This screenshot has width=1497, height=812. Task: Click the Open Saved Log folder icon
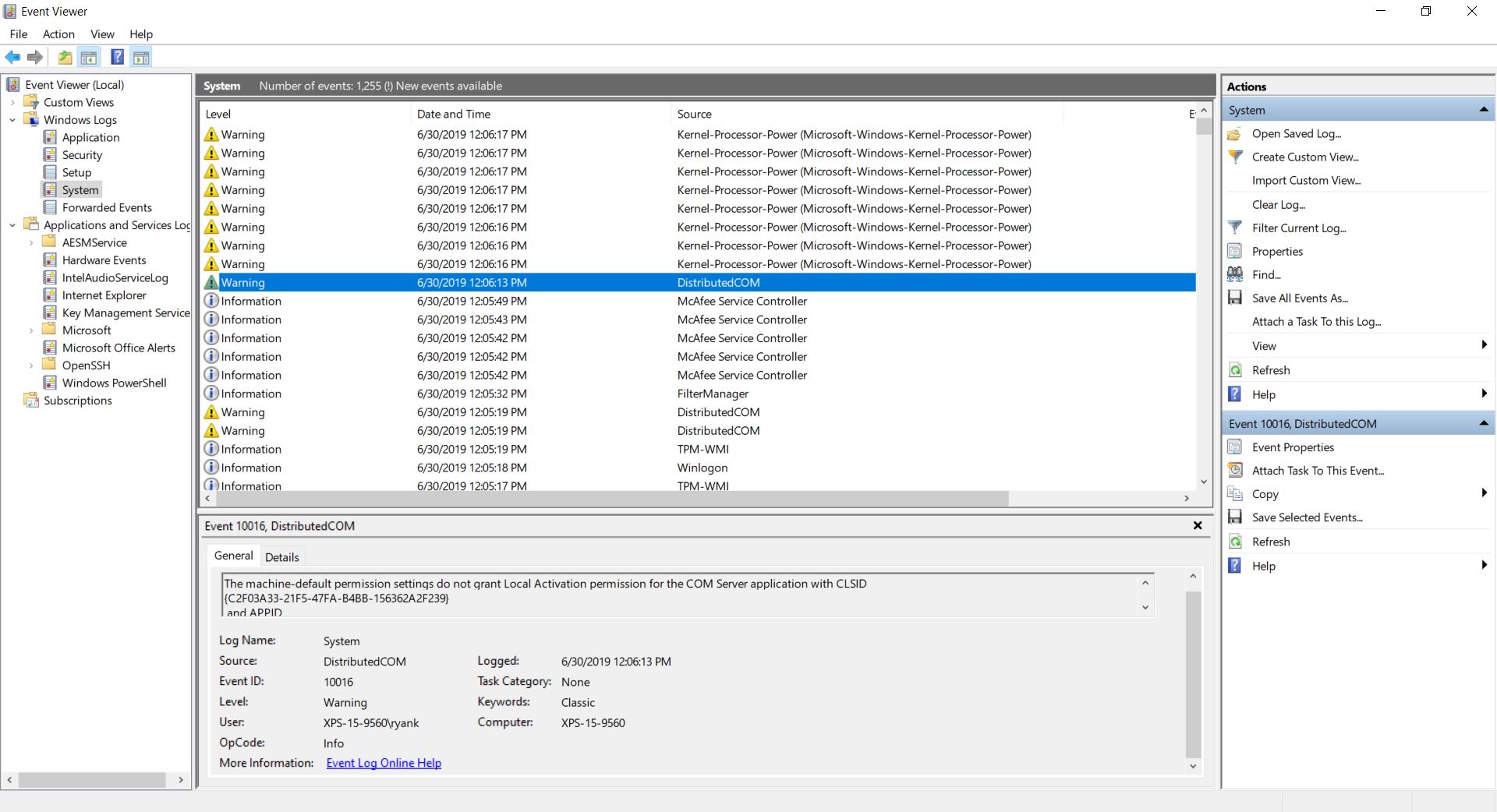pos(1235,134)
